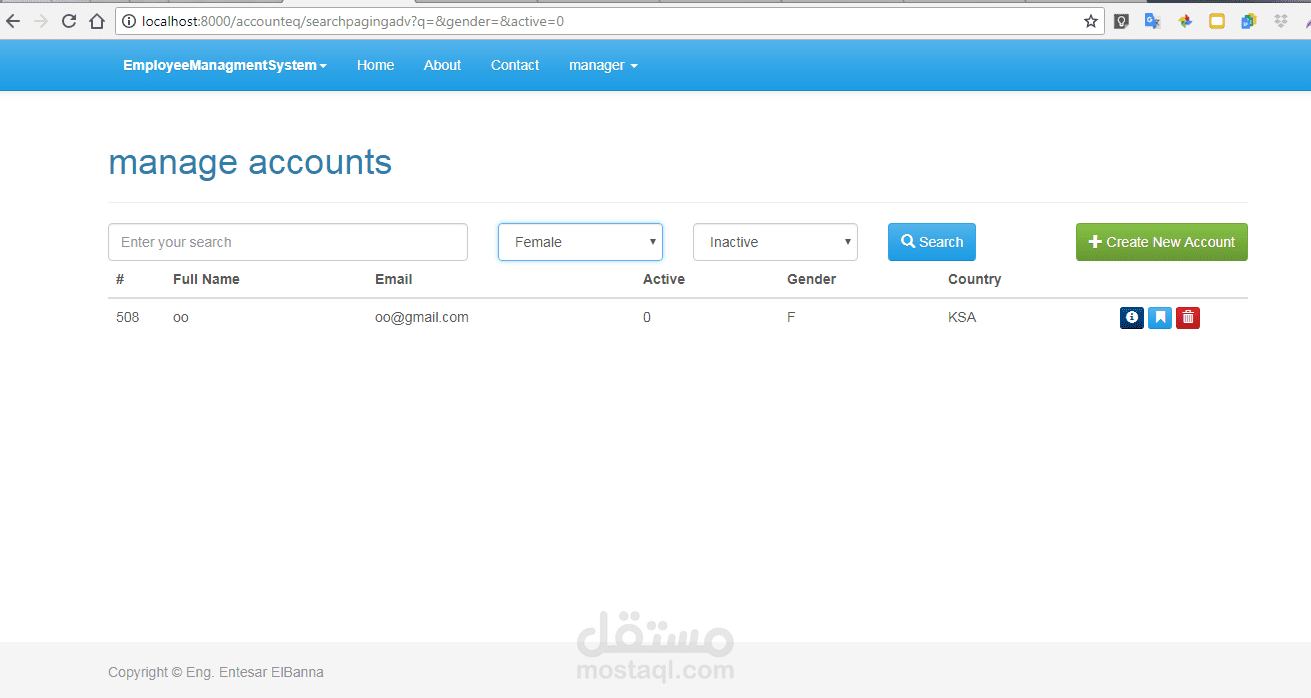Click the site info icon in address bar
The height and width of the screenshot is (698, 1311).
(x=130, y=21)
